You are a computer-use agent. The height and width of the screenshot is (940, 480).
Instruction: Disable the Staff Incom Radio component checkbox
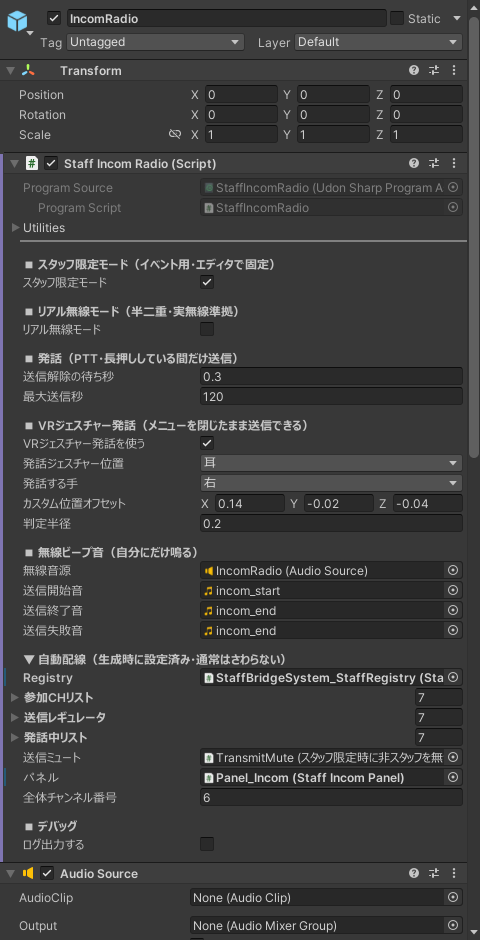[x=51, y=163]
